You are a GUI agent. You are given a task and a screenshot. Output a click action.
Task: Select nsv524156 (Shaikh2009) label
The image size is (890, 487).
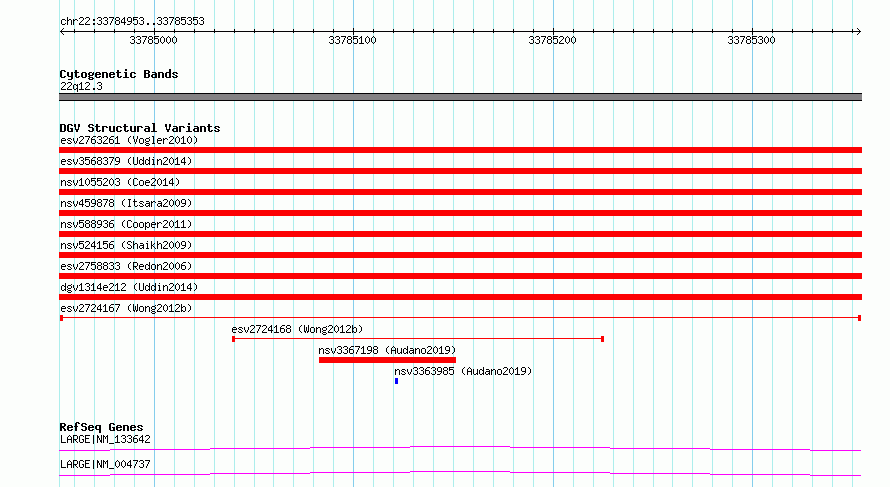126,245
